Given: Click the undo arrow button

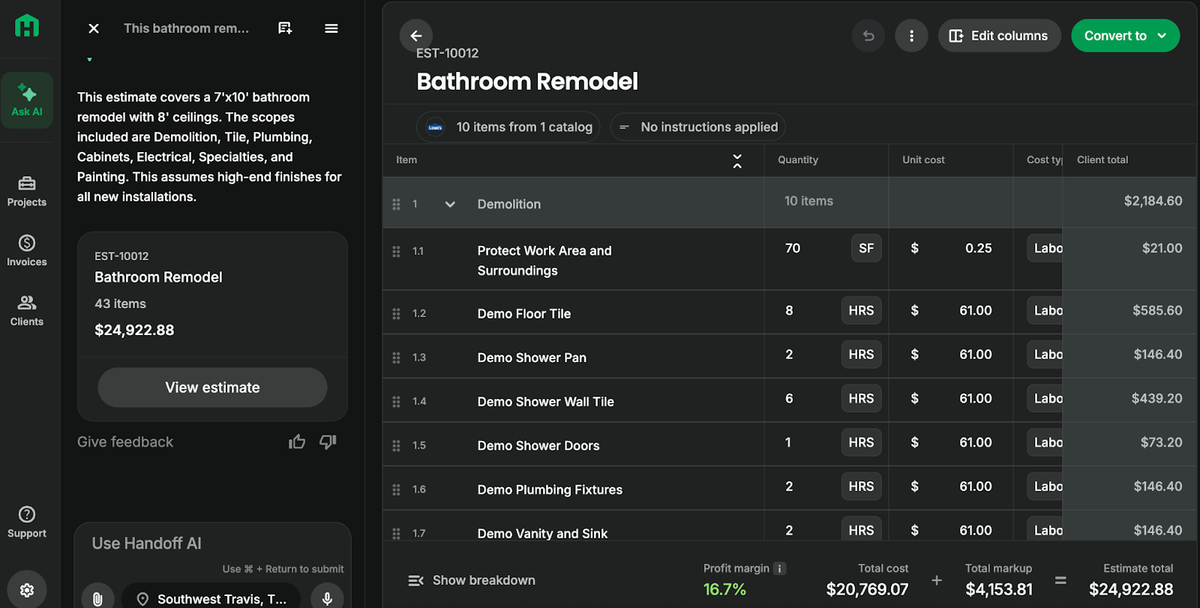Looking at the screenshot, I should tap(868, 36).
